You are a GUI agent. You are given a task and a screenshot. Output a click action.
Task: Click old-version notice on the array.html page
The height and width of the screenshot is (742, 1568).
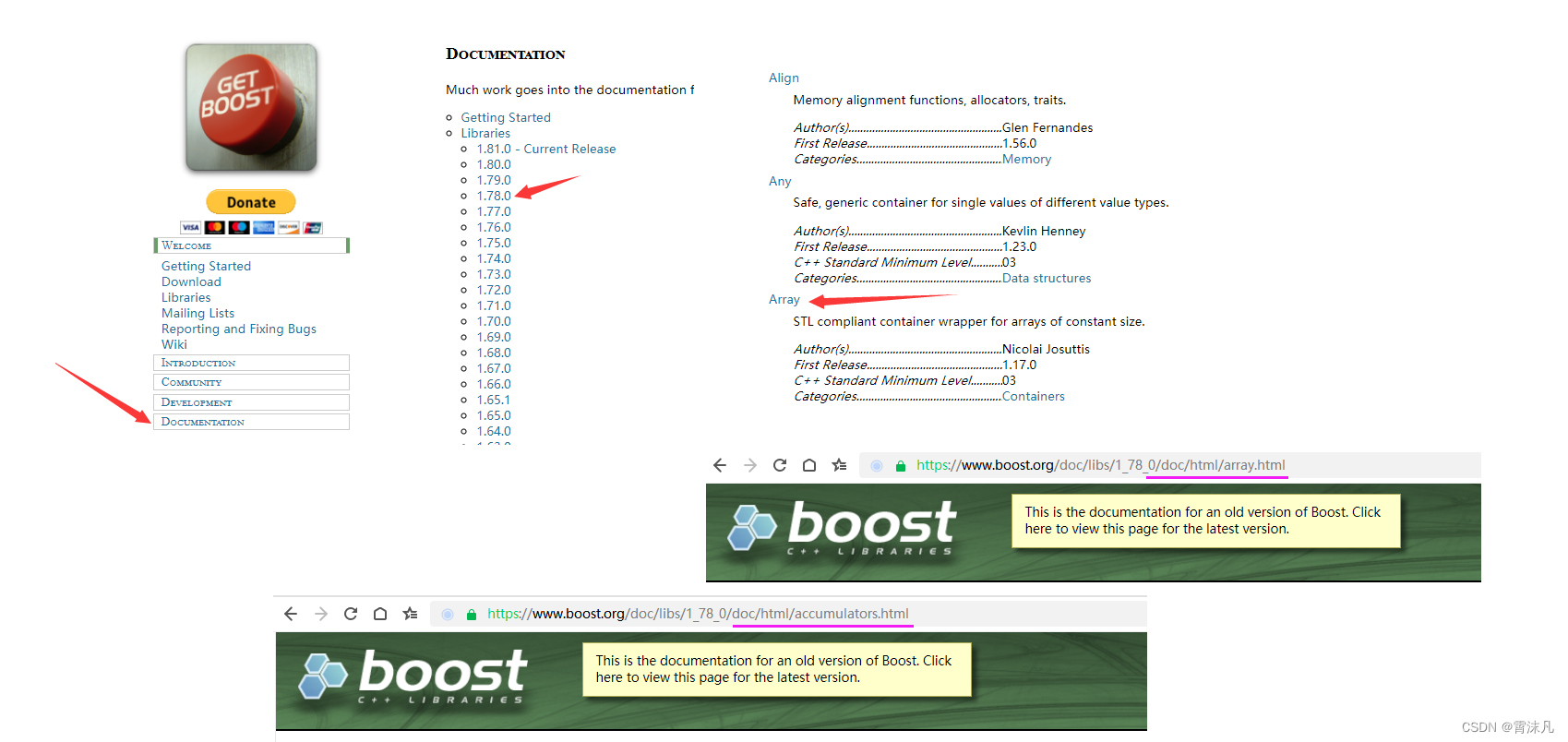[x=1205, y=521]
